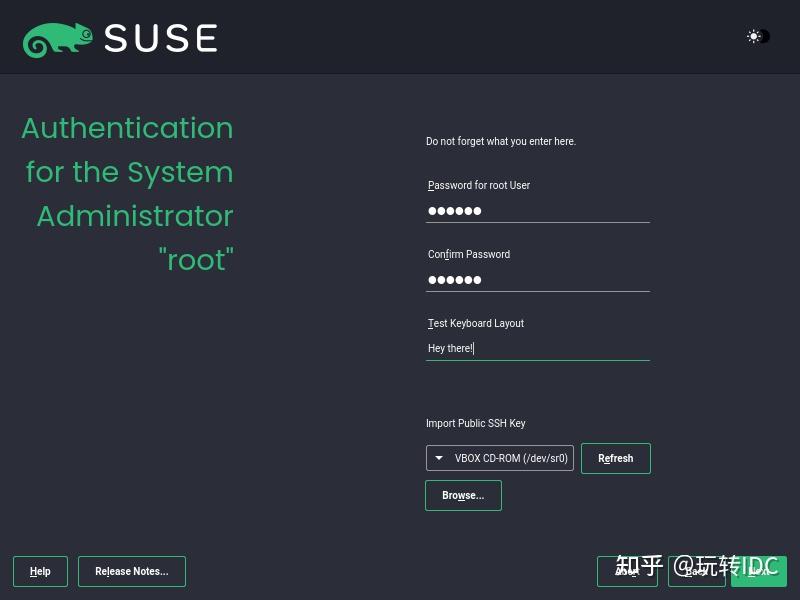Click the Password for root User label
Viewport: 800px width, 600px height.
478,185
